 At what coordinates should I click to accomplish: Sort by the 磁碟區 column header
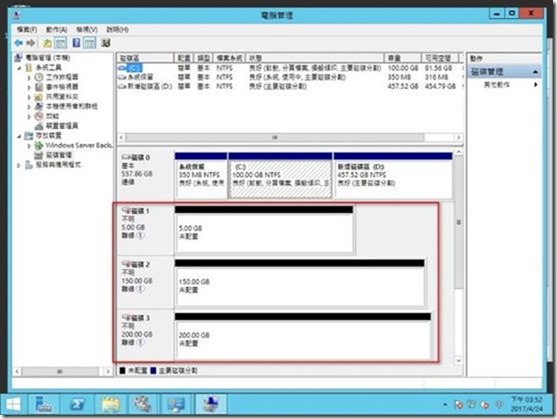tap(146, 58)
